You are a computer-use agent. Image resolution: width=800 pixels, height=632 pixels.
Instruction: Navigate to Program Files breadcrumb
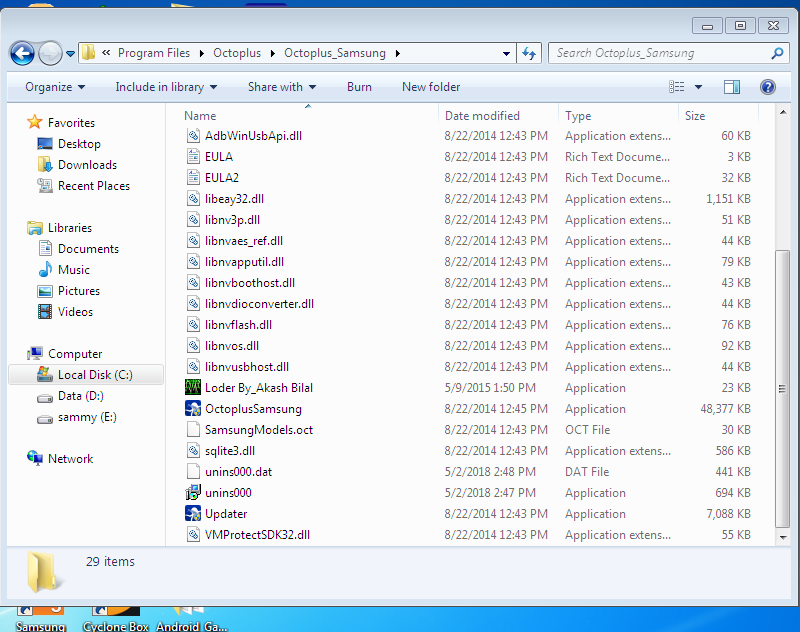pos(154,53)
